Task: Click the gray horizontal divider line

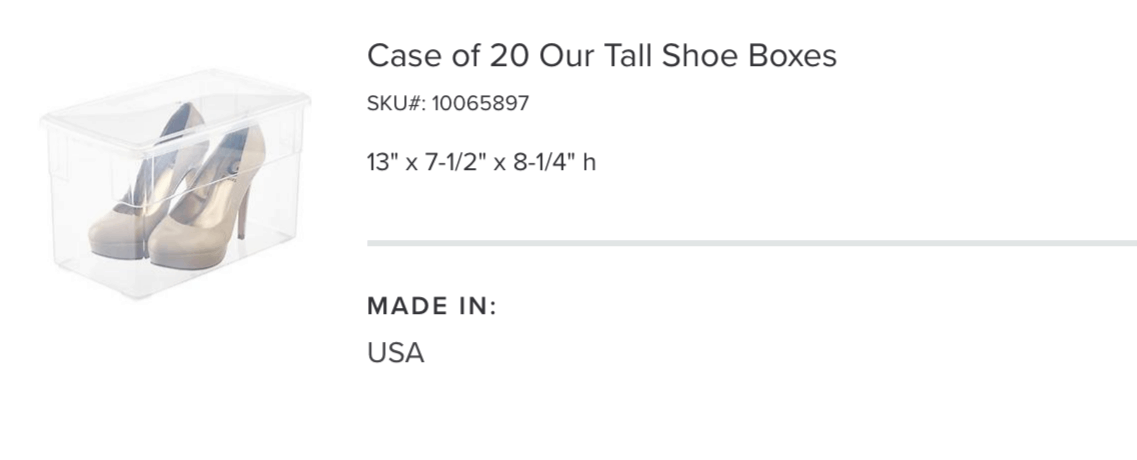Action: click(752, 243)
